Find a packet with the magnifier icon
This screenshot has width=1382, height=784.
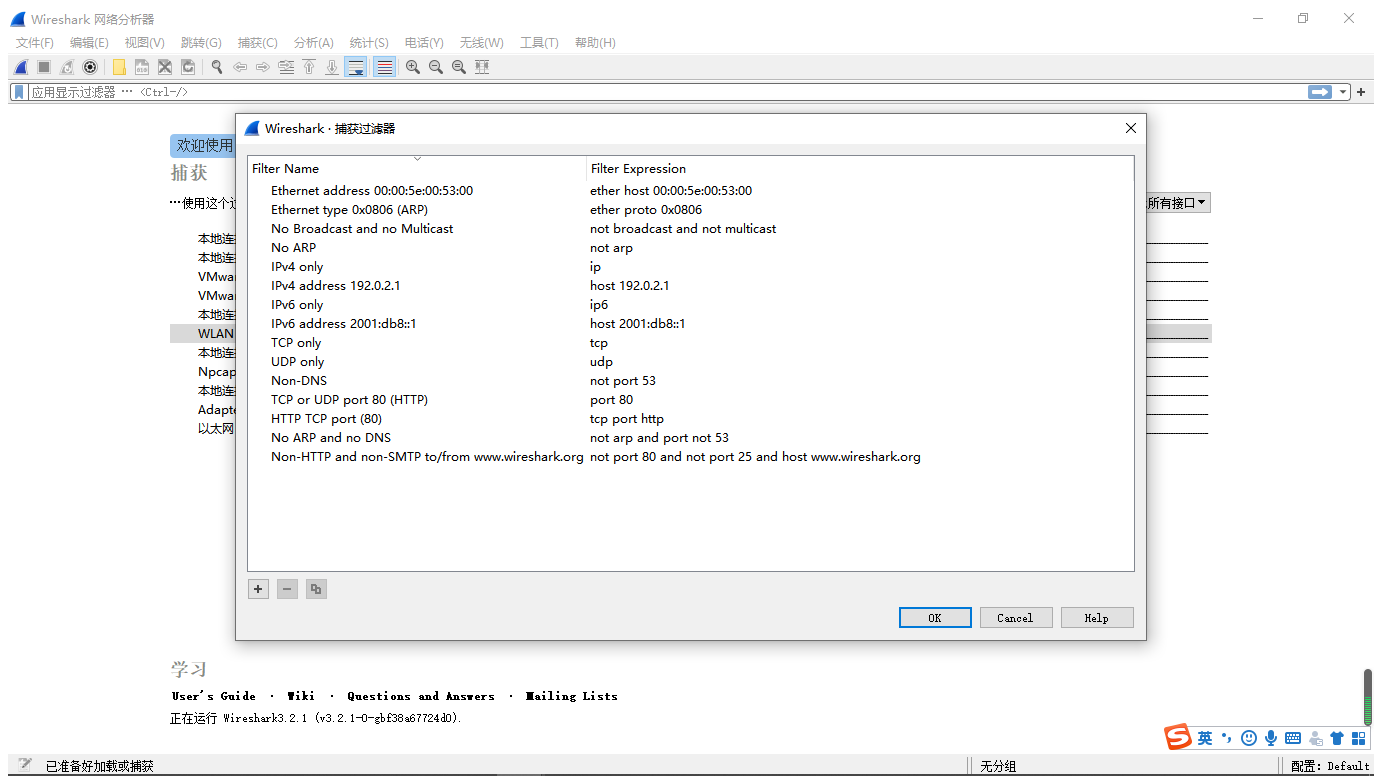coord(217,67)
